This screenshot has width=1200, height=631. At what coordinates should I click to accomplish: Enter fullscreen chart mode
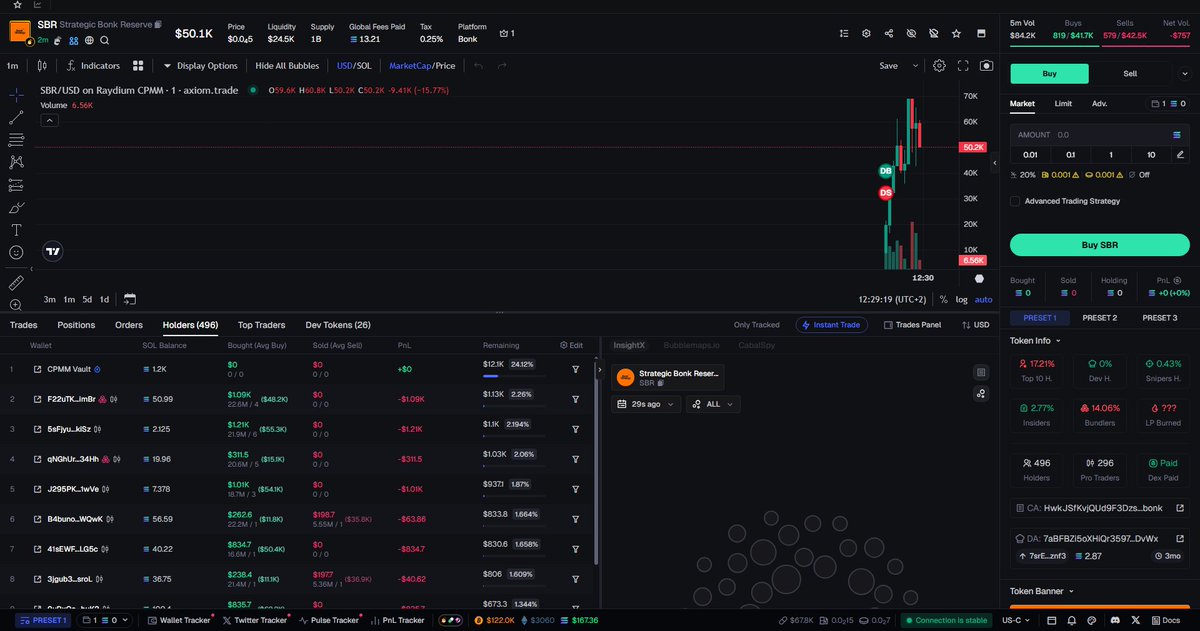pyautogui.click(x=963, y=66)
